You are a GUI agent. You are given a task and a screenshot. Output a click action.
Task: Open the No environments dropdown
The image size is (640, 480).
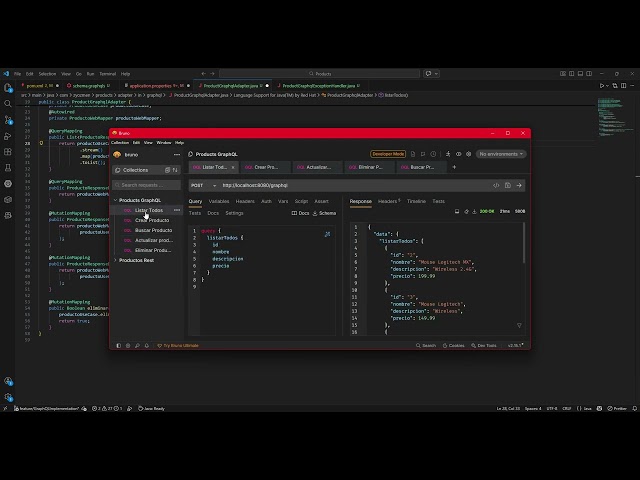501,154
